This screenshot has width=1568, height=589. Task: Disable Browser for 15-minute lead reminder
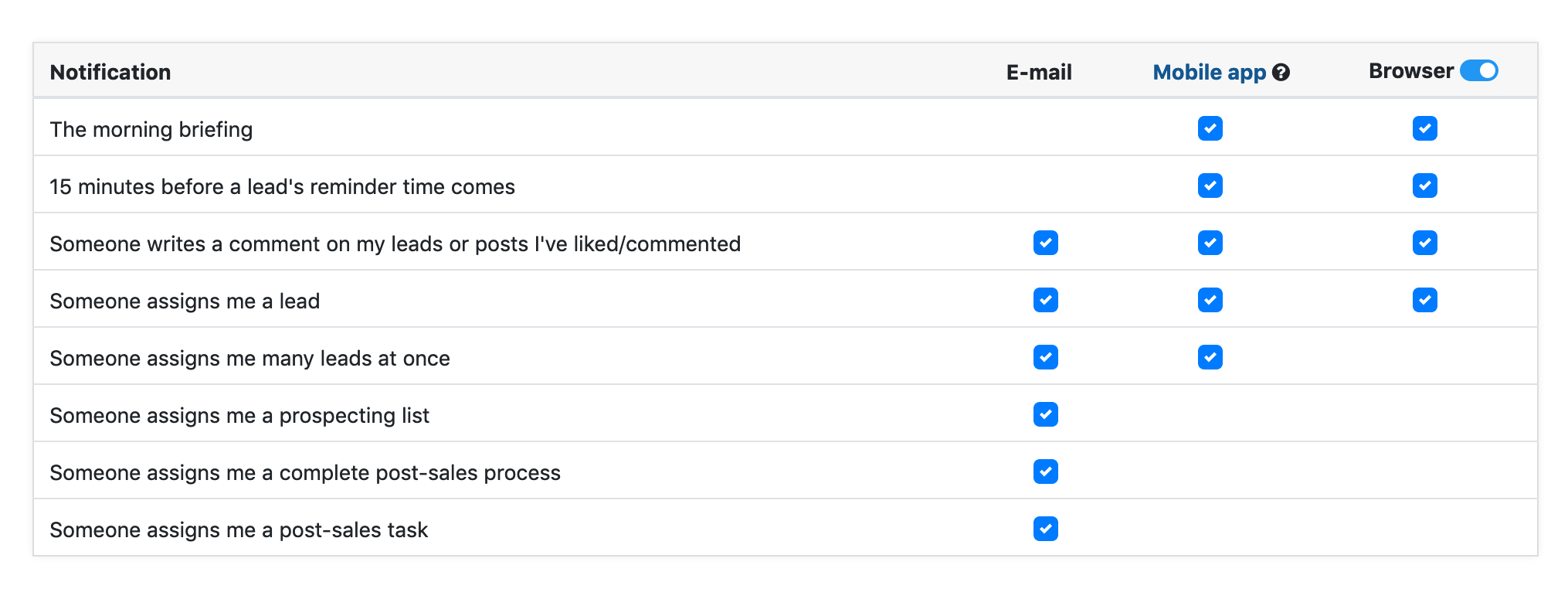[x=1424, y=186]
